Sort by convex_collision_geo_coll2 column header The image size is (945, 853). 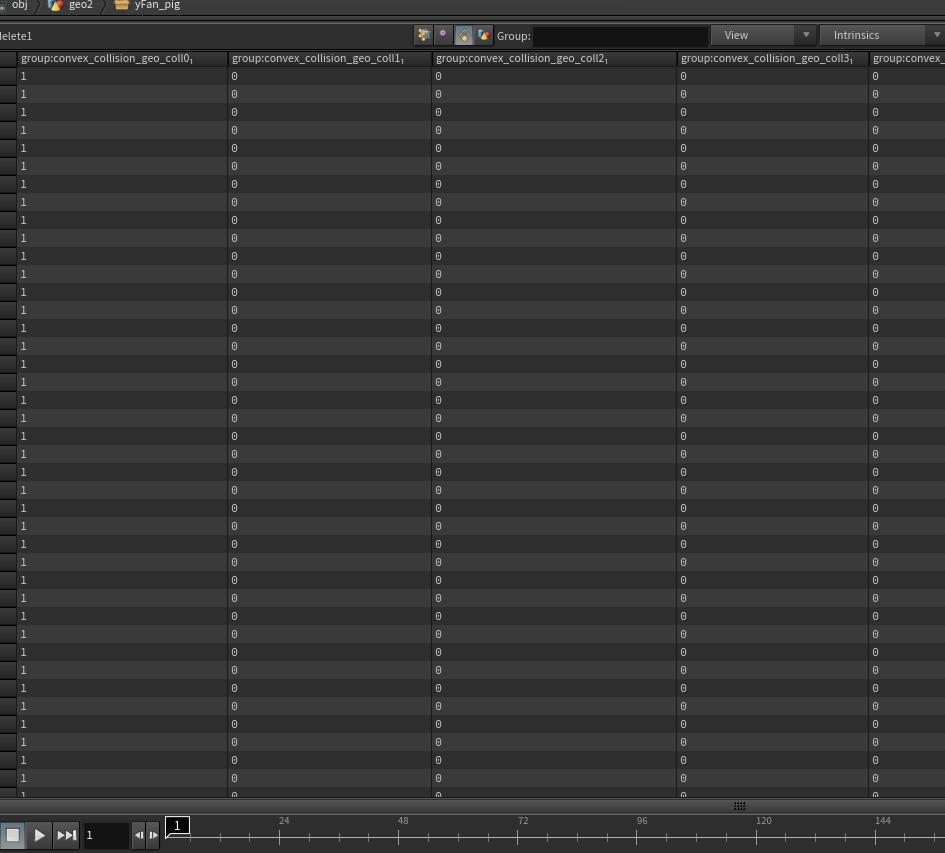[x=554, y=58]
